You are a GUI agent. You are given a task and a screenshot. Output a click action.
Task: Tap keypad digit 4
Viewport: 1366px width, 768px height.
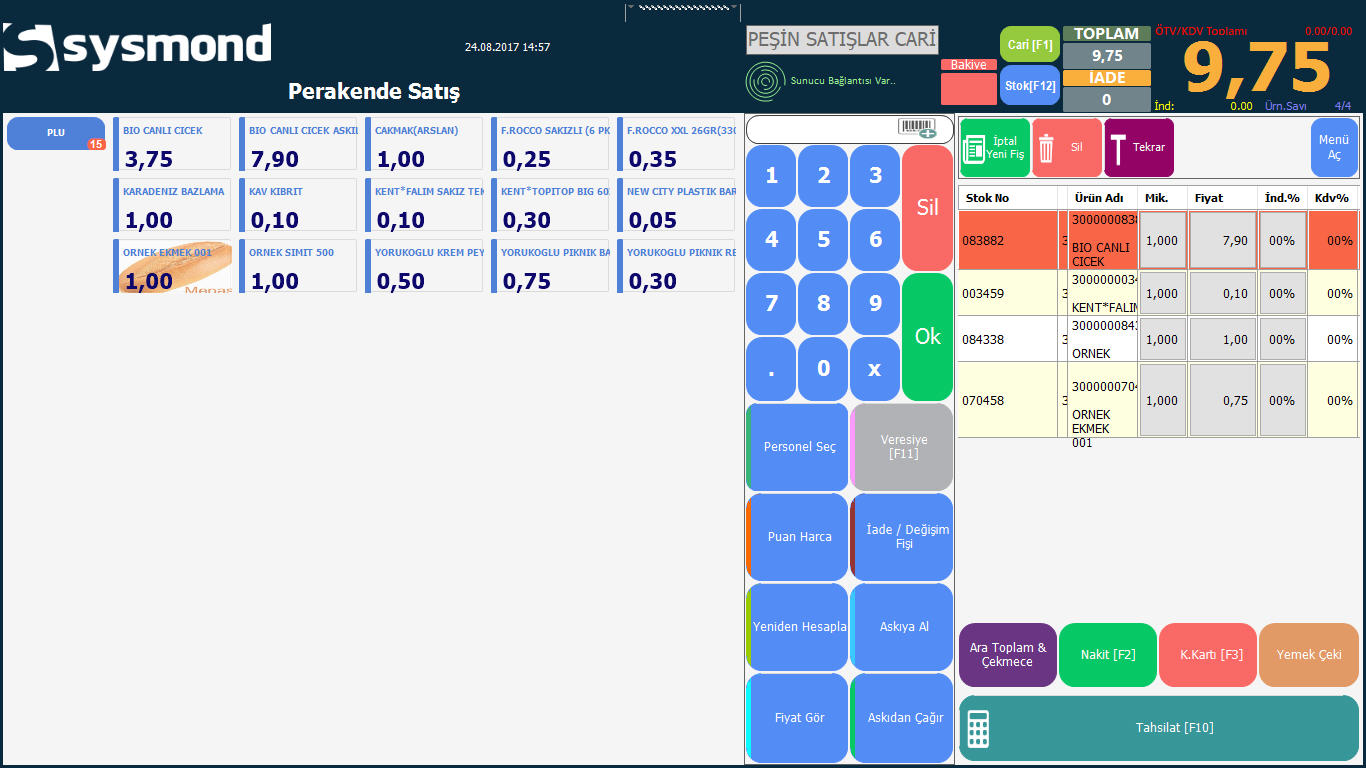point(771,240)
